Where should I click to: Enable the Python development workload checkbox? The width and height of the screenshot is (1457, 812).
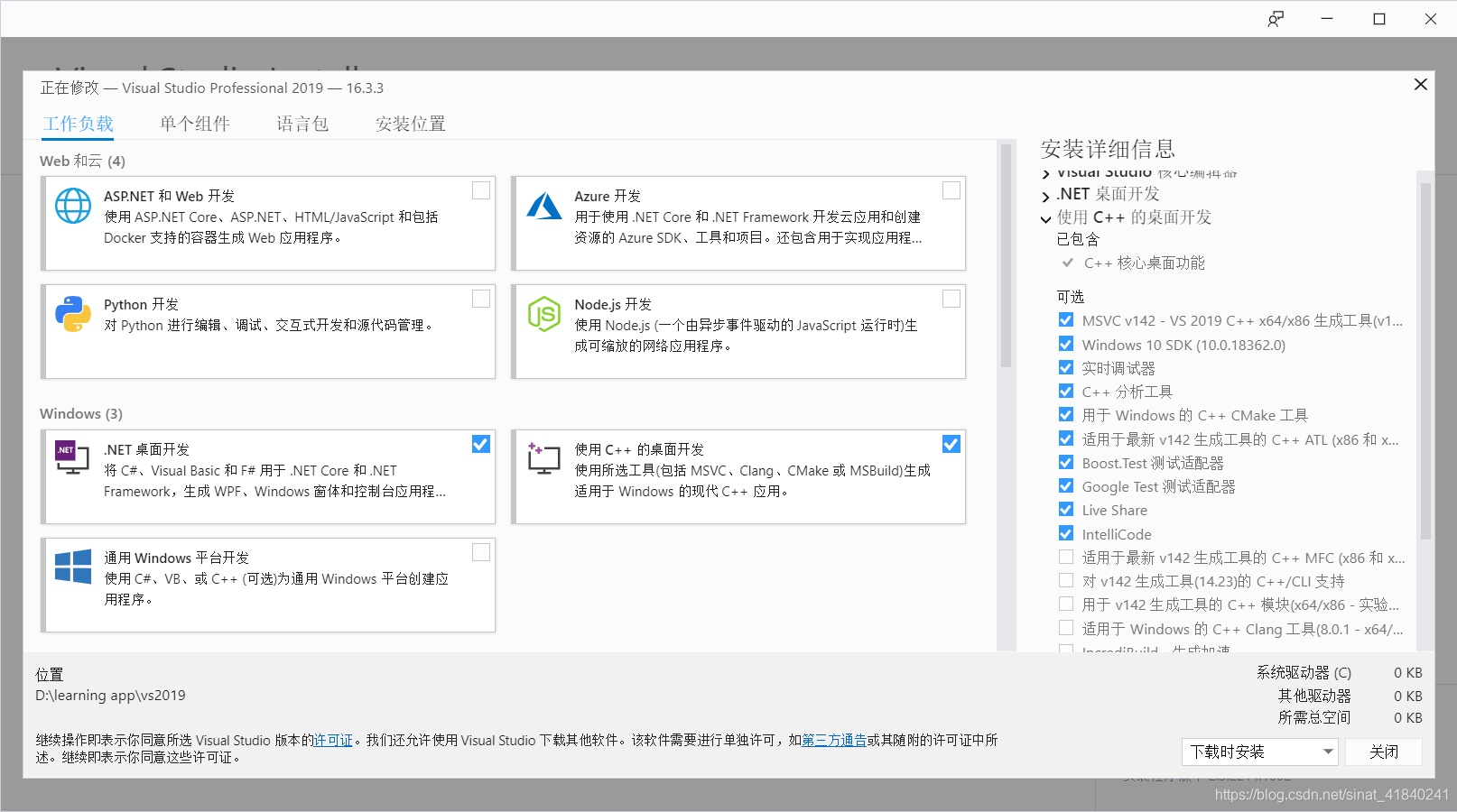(x=481, y=299)
